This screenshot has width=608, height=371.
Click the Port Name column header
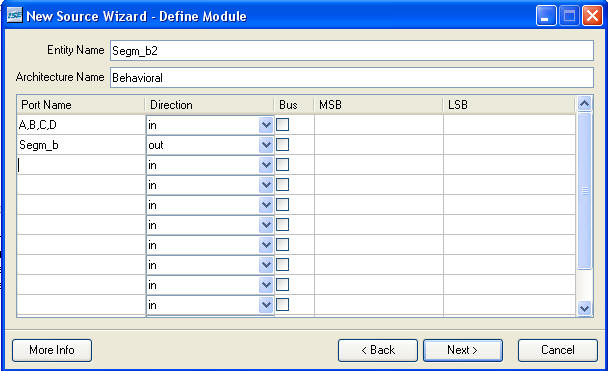point(81,105)
